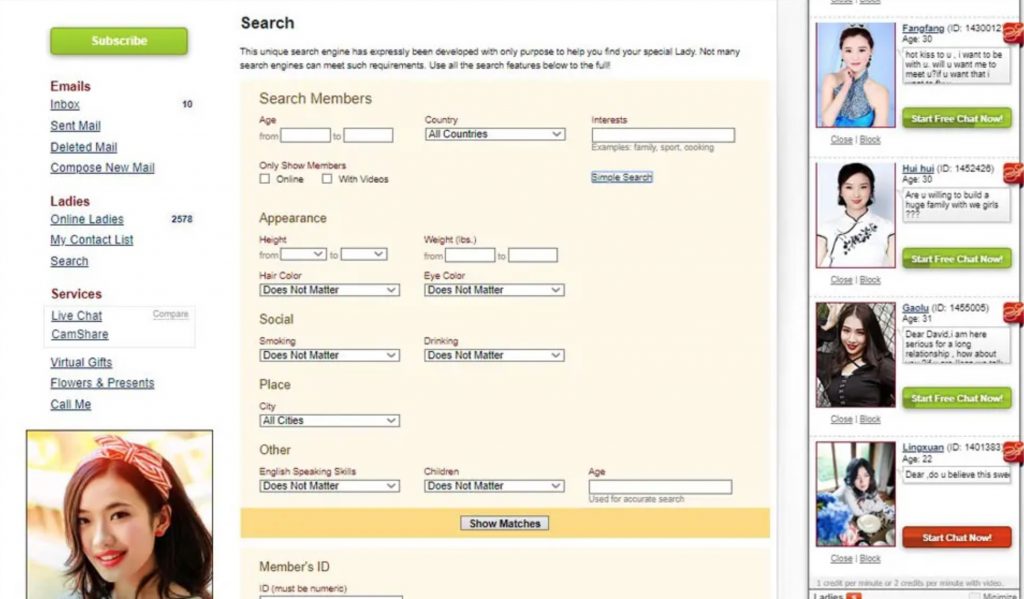
Task: Click the red icon beside Lingxuan's invite
Action: coord(1012,453)
